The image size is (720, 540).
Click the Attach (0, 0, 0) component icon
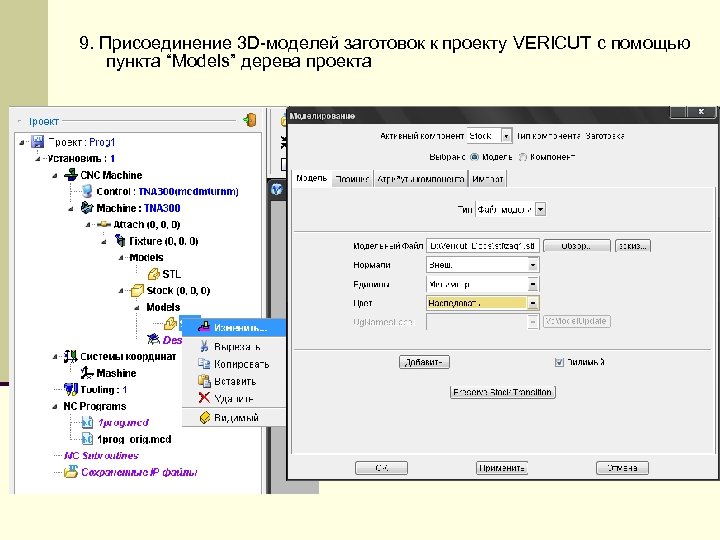104,224
